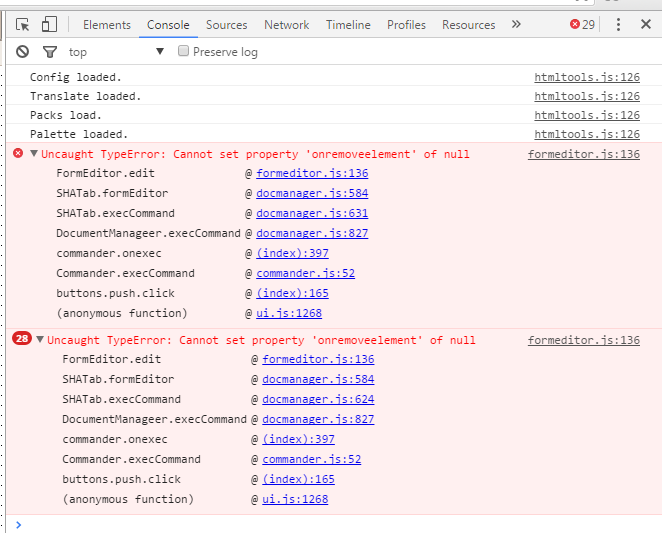Open htmltools.js:126 link for Palette loaded
This screenshot has width=662, height=533.
pyautogui.click(x=587, y=134)
